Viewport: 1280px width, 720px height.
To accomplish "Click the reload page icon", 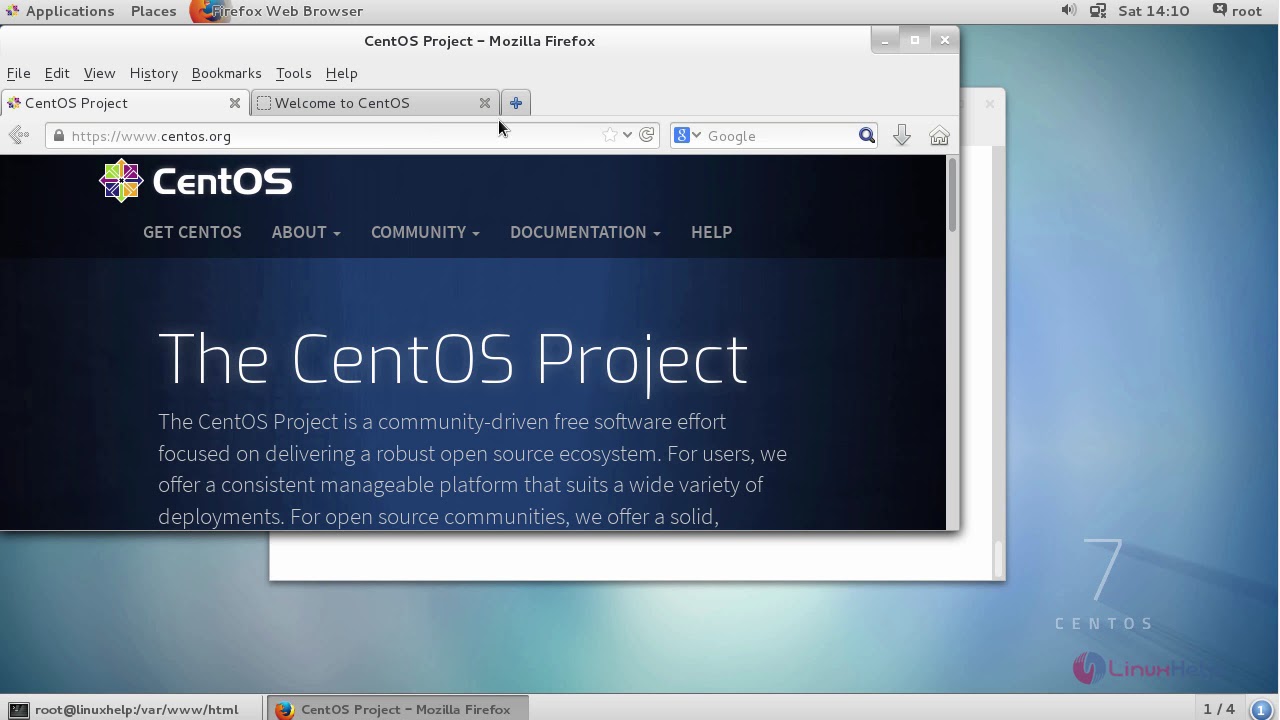I will 647,135.
